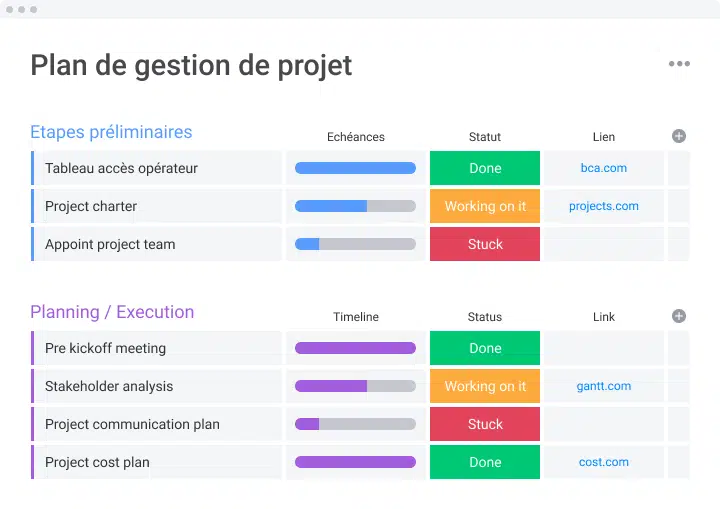Collapse the Planning / Execution group title
This screenshot has height=509, width=720.
112,312
